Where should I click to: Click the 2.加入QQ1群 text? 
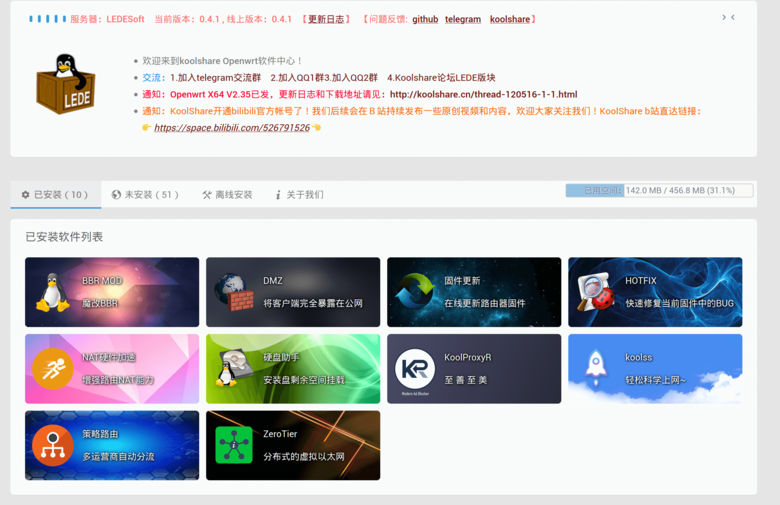point(296,78)
